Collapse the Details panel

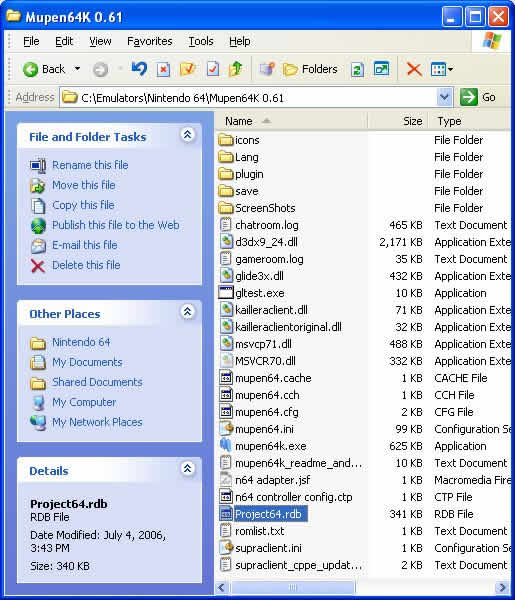point(187,469)
